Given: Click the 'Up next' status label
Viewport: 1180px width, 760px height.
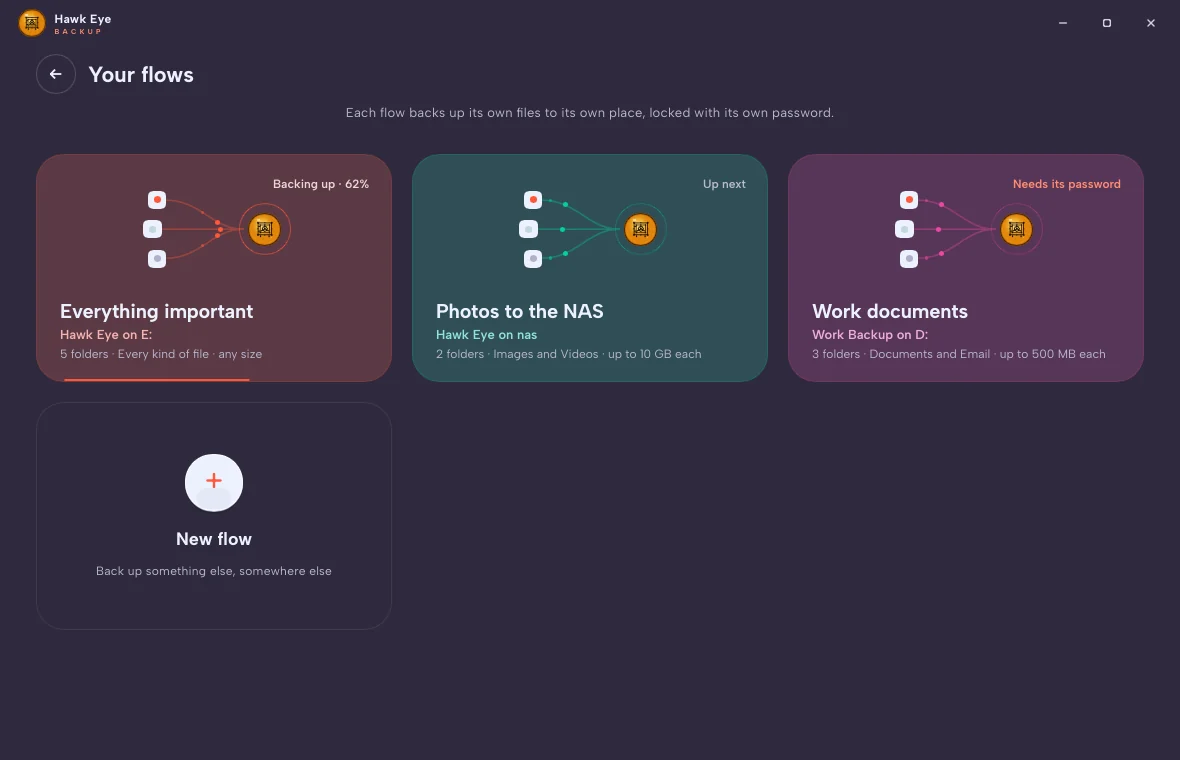Looking at the screenshot, I should coord(724,184).
